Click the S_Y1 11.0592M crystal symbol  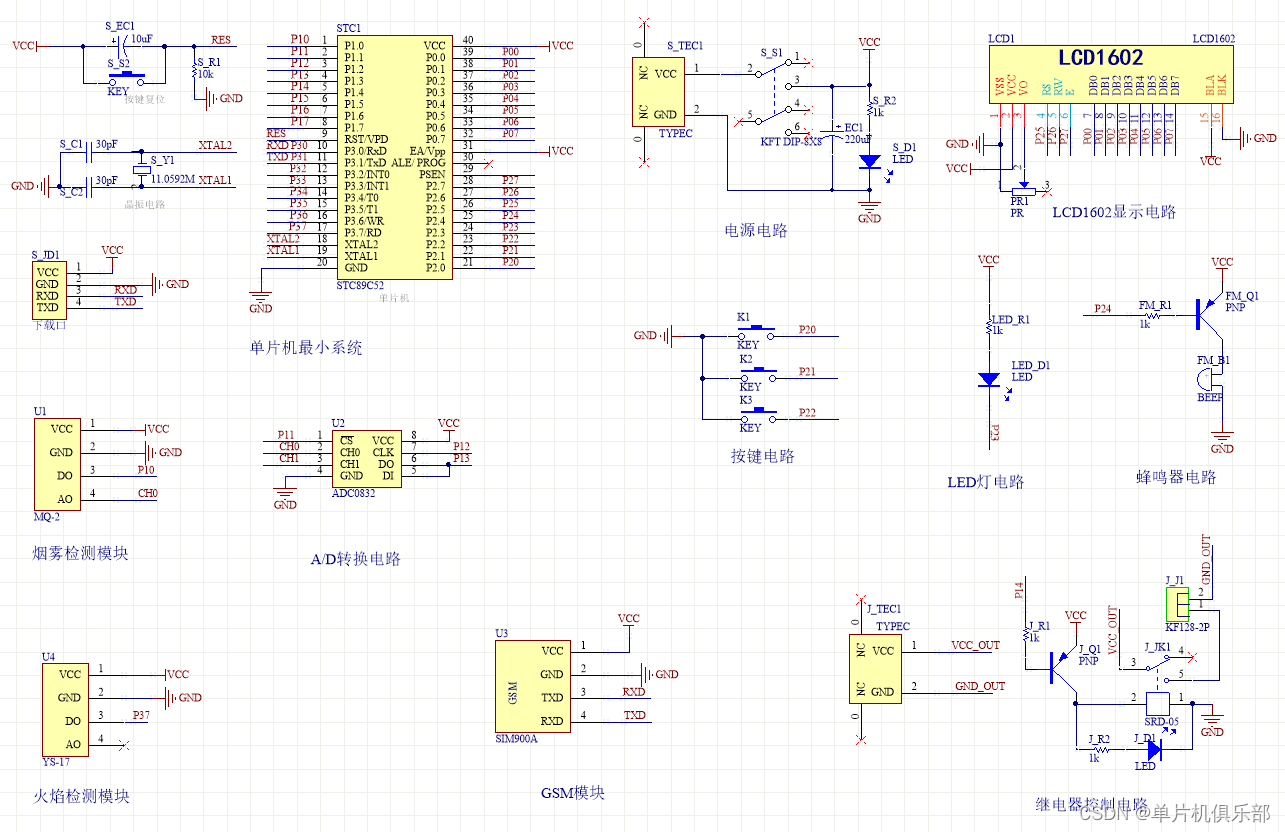pyautogui.click(x=143, y=170)
